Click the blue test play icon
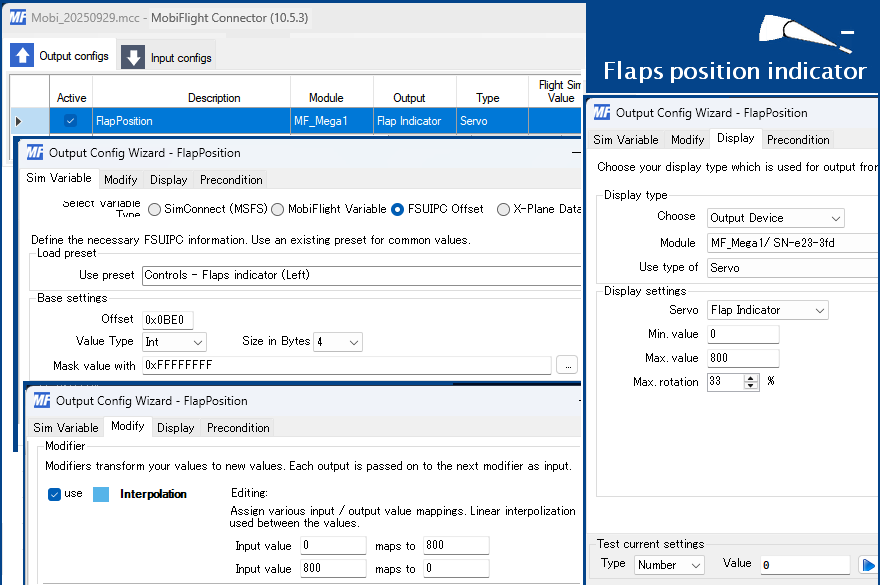 coord(868,565)
